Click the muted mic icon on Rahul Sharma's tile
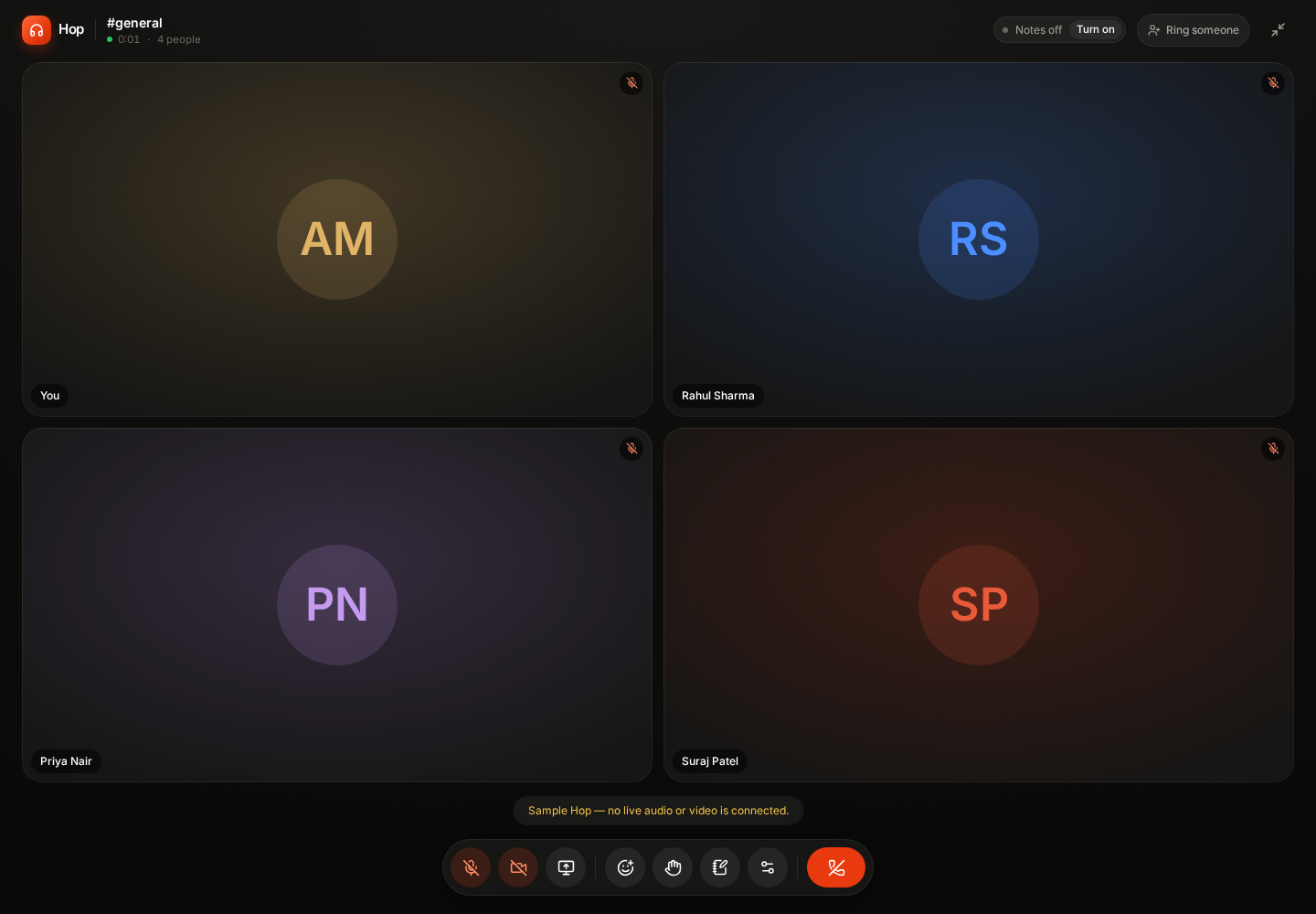1316x914 pixels. [x=1273, y=83]
